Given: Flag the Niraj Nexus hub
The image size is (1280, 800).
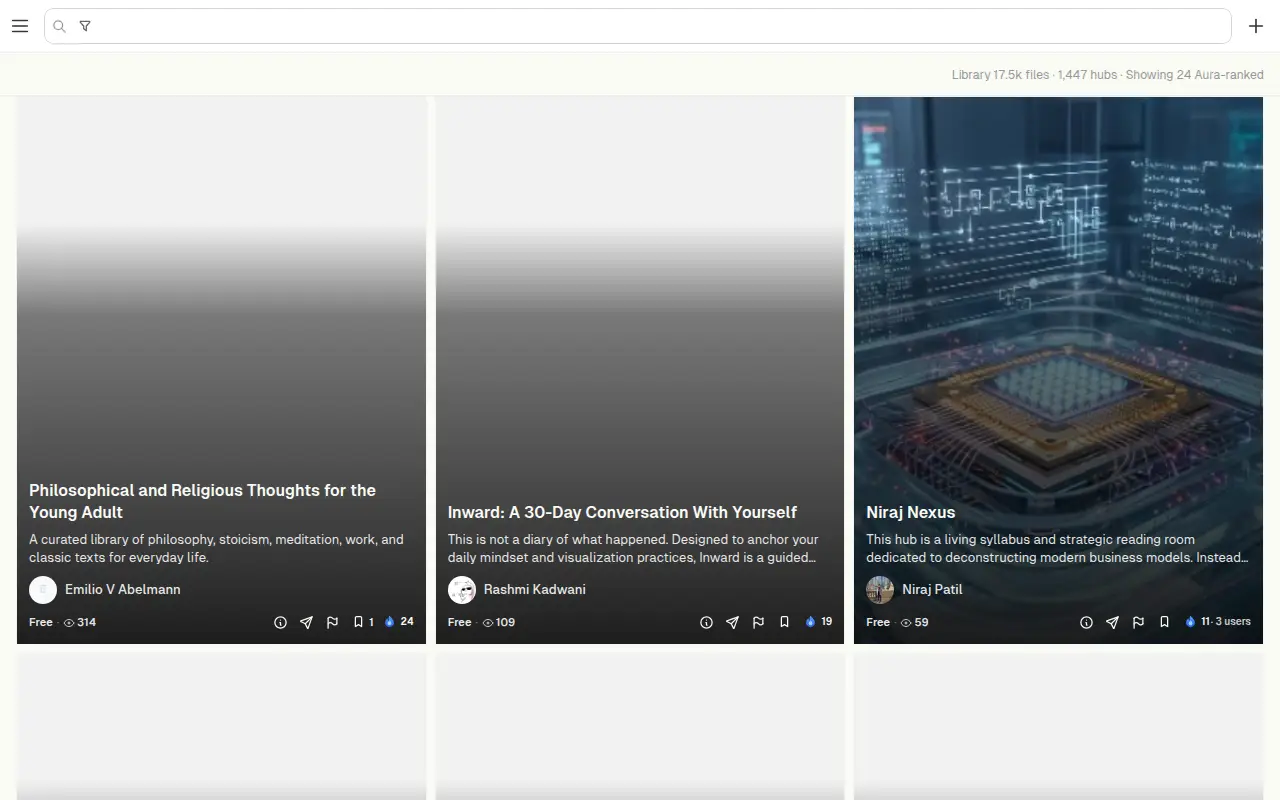Looking at the screenshot, I should pos(1138,622).
